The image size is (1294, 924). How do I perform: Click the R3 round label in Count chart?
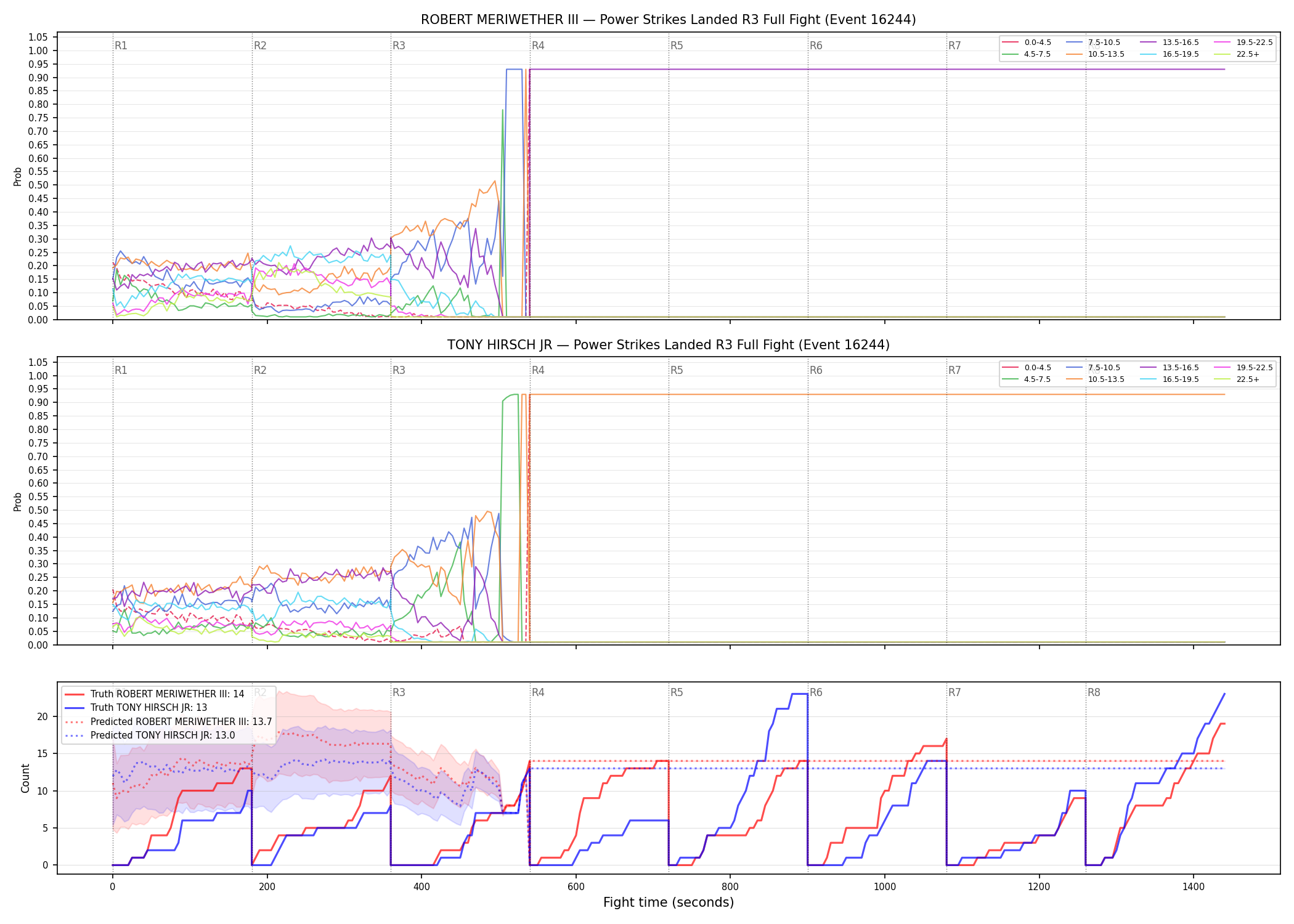pos(399,692)
